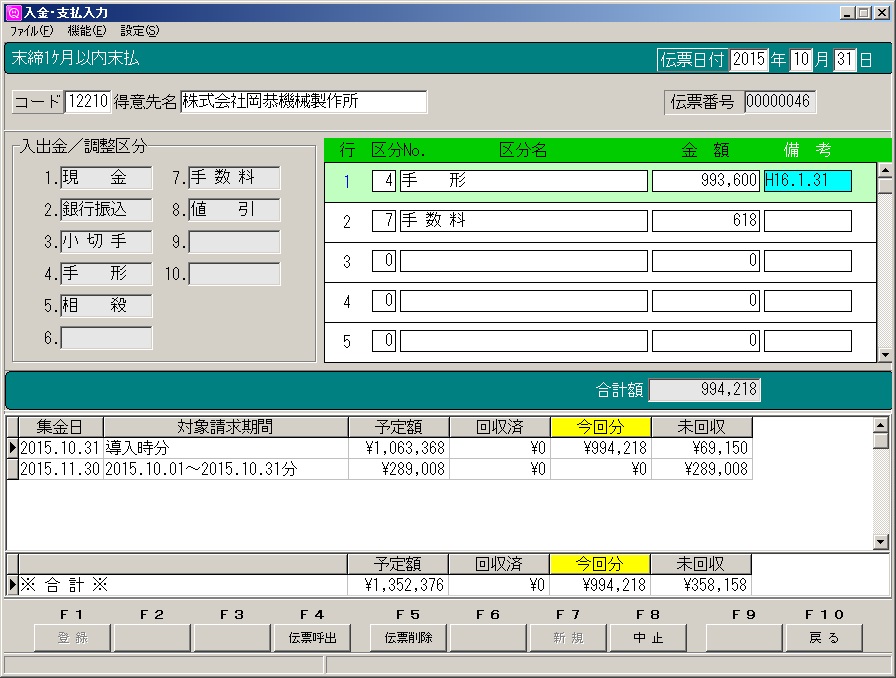The image size is (896, 678).
Task: Click the 未回収 header in collection list
Action: (702, 427)
